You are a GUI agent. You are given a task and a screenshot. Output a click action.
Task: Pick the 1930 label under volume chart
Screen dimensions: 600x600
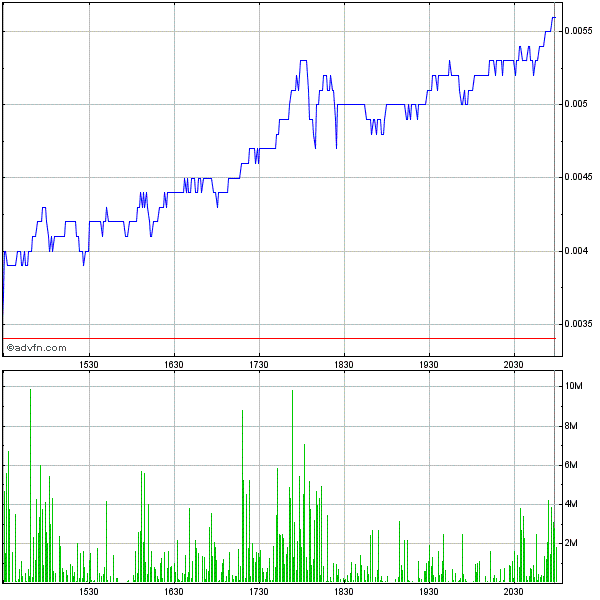pyautogui.click(x=429, y=592)
